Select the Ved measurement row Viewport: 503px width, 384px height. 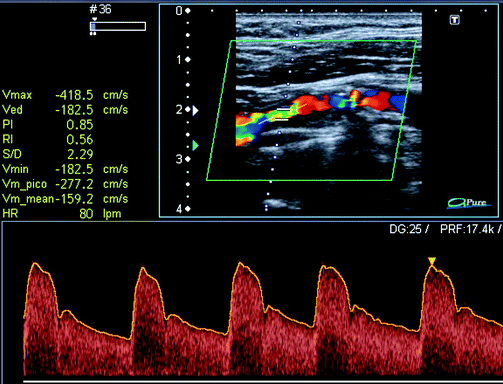point(65,110)
